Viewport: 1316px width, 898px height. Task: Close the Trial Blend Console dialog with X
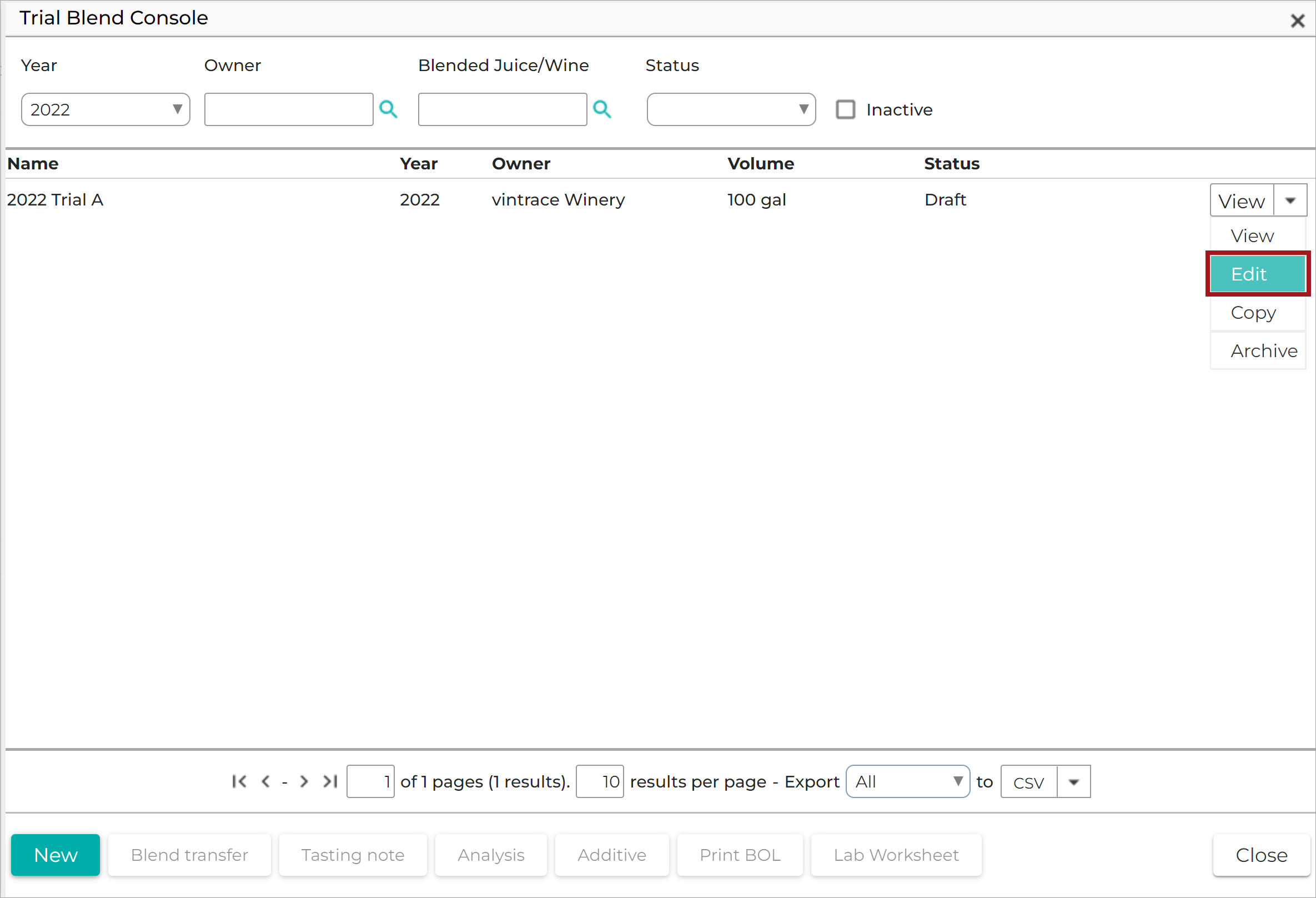point(1297,21)
